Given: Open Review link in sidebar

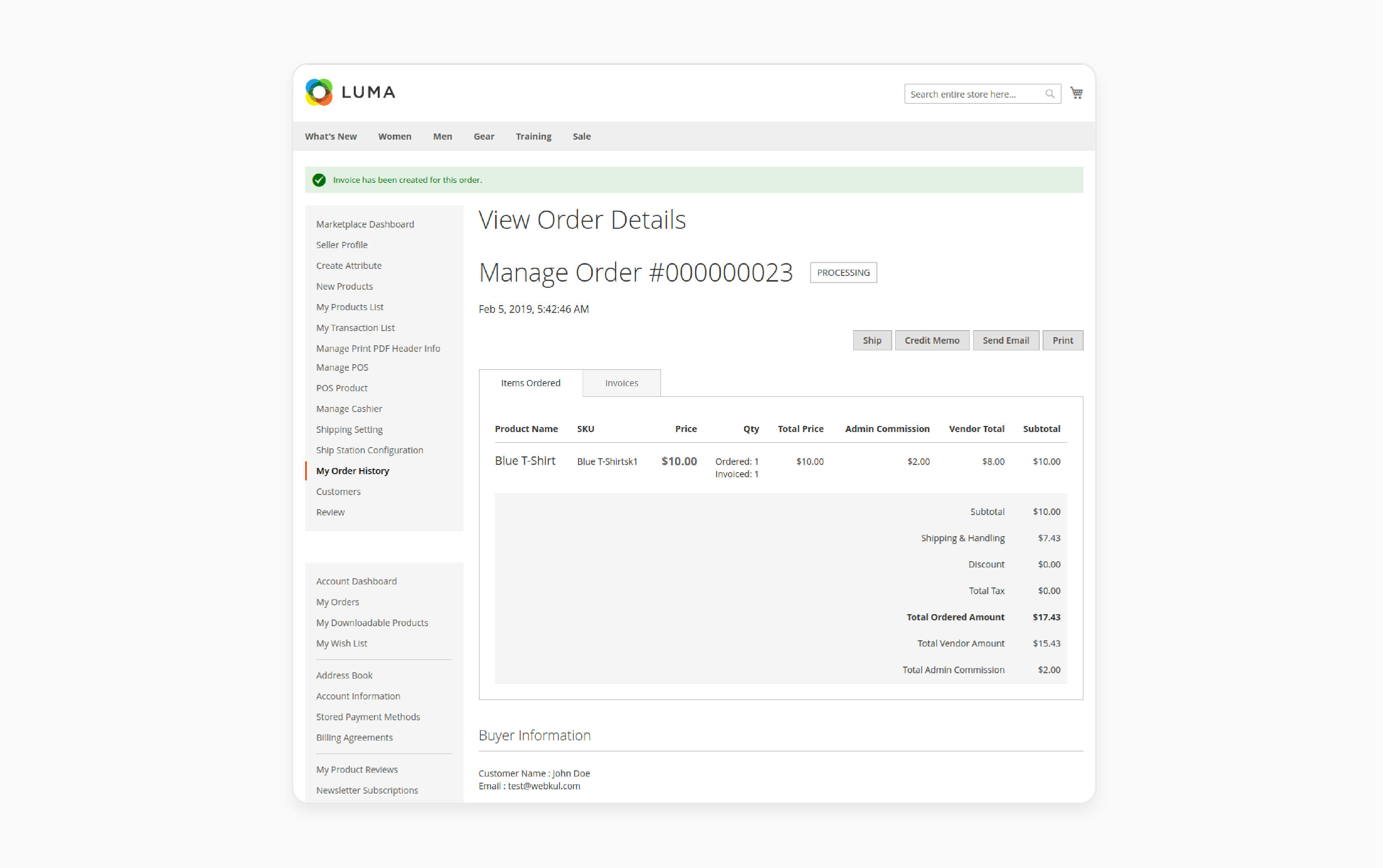Looking at the screenshot, I should click(x=330, y=512).
